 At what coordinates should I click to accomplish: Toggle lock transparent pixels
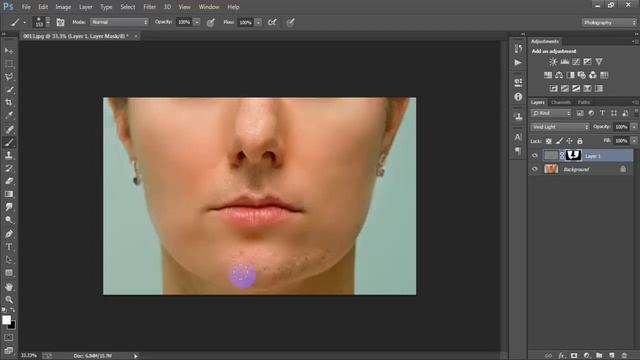pos(549,141)
